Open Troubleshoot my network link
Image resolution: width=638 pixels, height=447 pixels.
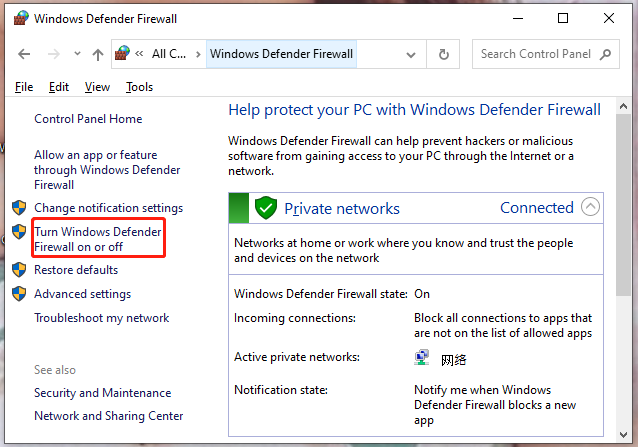[x=101, y=318]
